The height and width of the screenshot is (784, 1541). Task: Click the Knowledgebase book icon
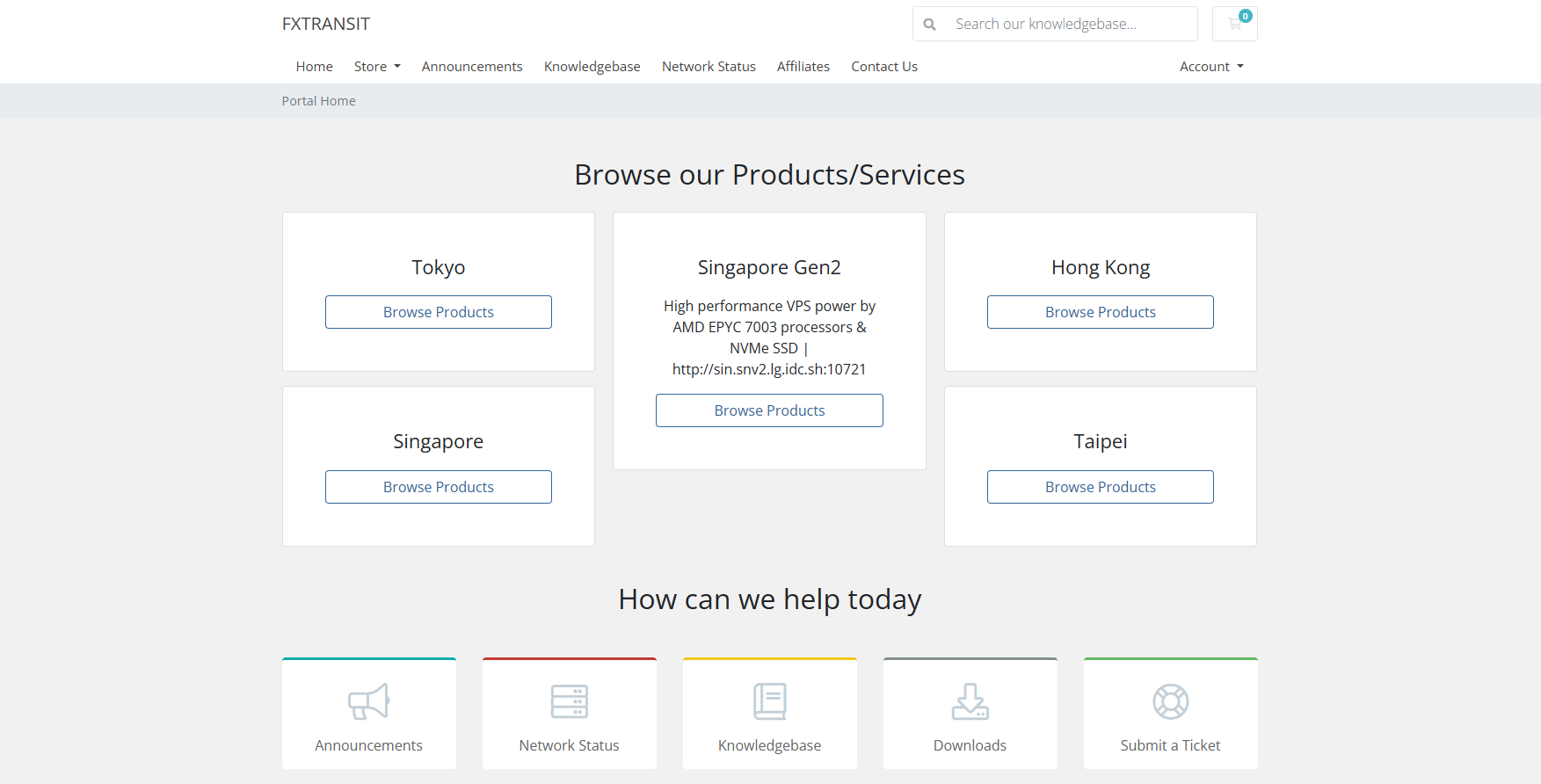(x=769, y=701)
